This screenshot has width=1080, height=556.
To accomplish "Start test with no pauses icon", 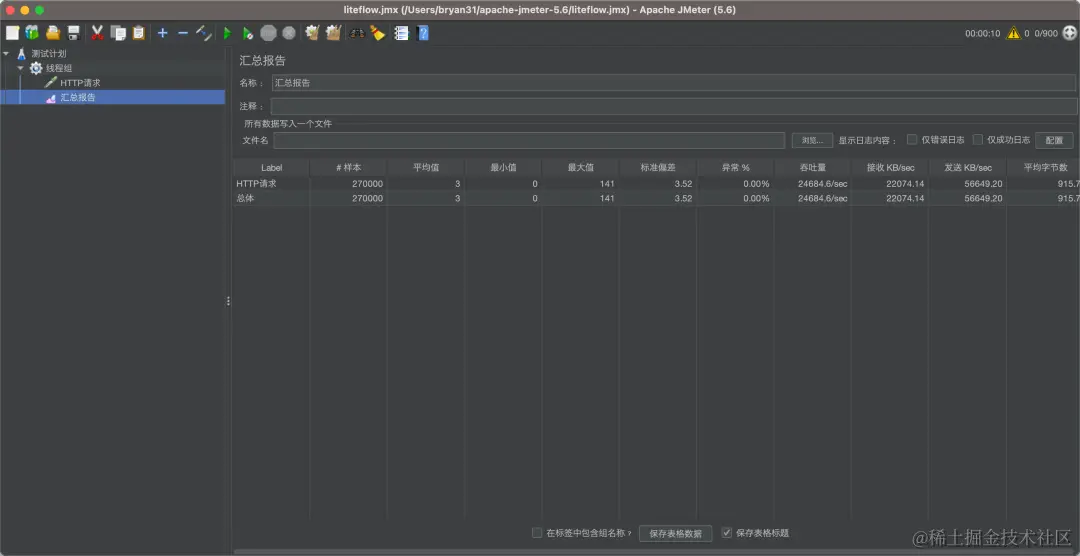I will click(248, 32).
